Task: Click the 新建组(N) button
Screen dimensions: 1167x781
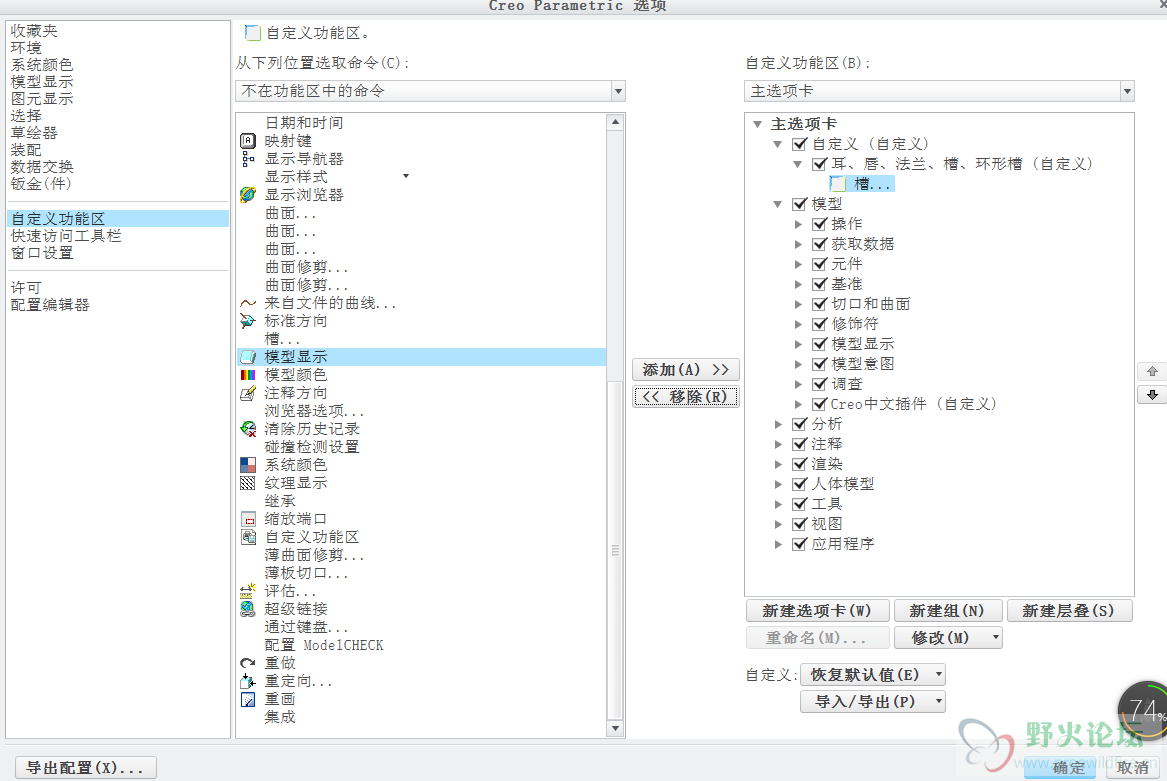Action: point(947,611)
